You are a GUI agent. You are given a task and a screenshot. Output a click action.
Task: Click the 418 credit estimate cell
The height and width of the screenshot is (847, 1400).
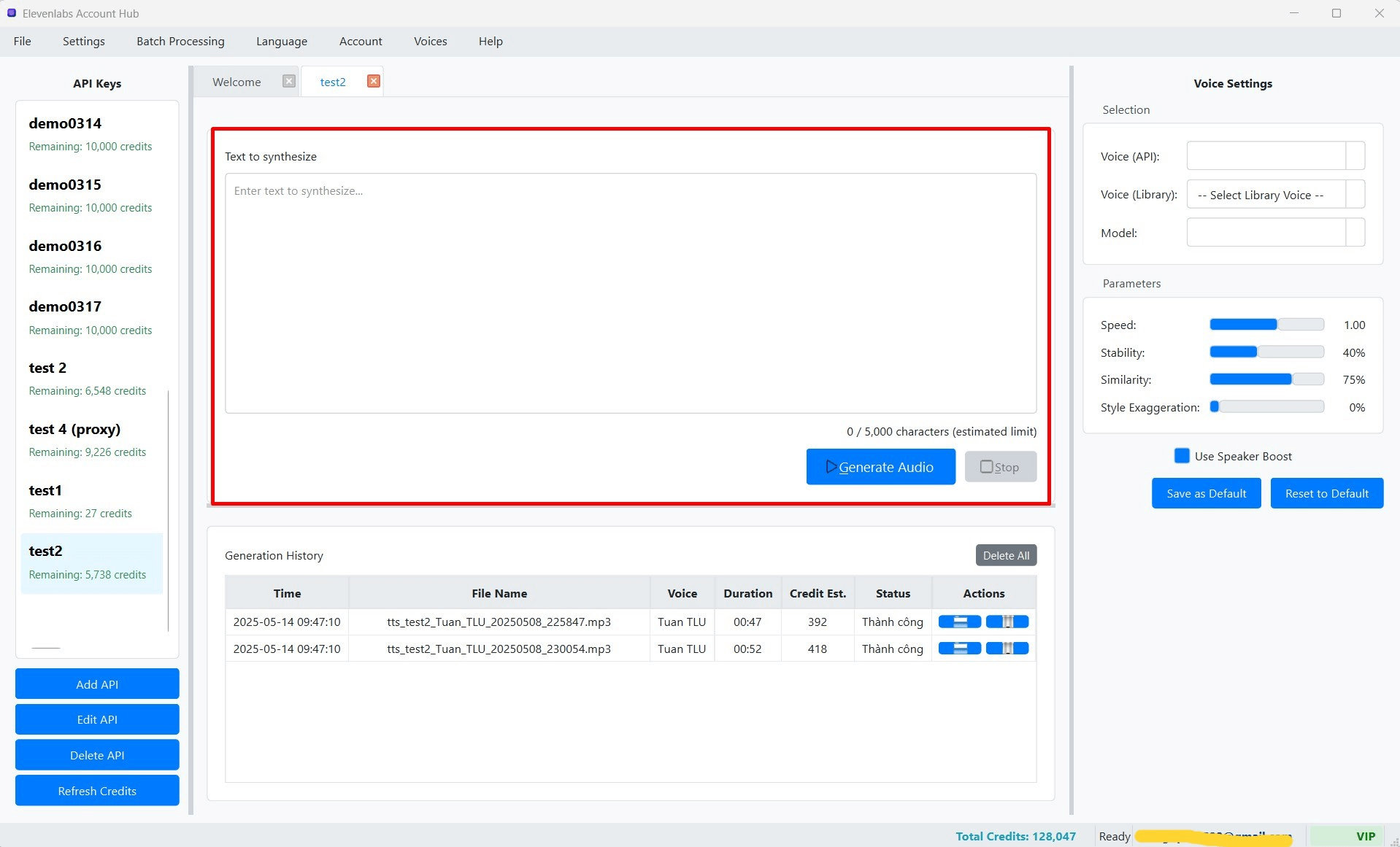pos(818,649)
